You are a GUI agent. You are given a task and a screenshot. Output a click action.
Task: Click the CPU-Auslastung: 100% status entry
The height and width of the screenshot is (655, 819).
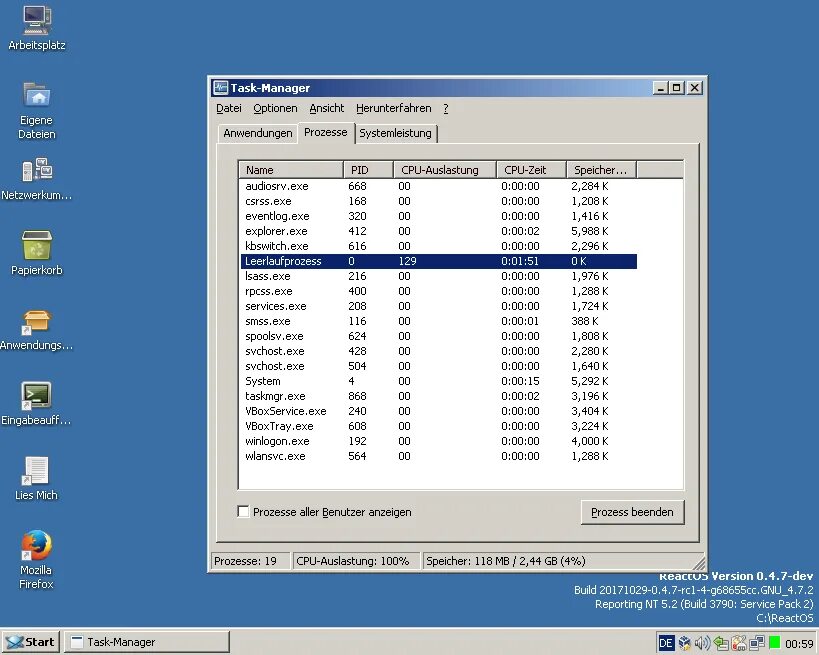[356, 561]
